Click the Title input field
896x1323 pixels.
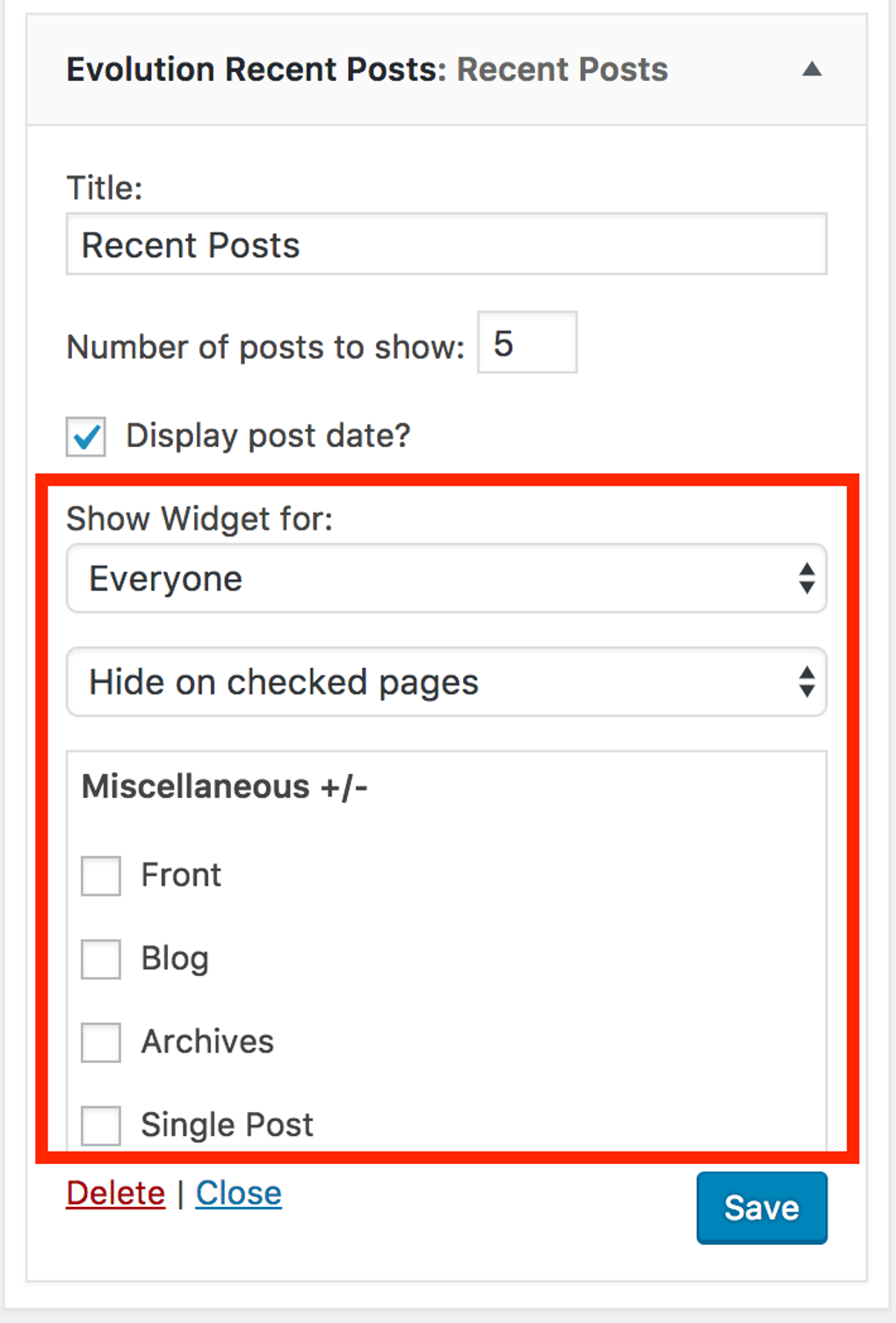click(x=445, y=244)
